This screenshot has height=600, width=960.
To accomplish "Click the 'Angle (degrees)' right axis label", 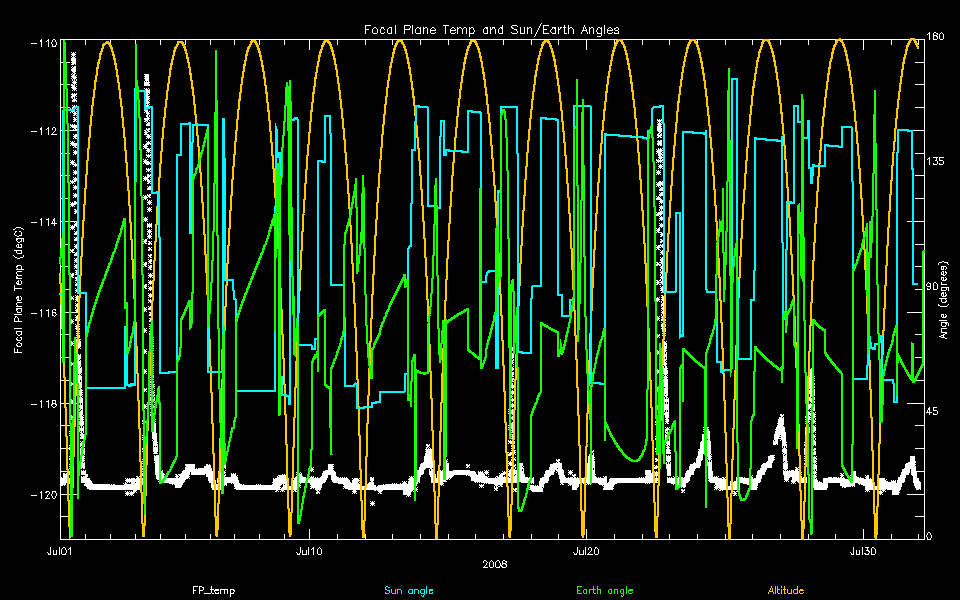I will pos(943,300).
